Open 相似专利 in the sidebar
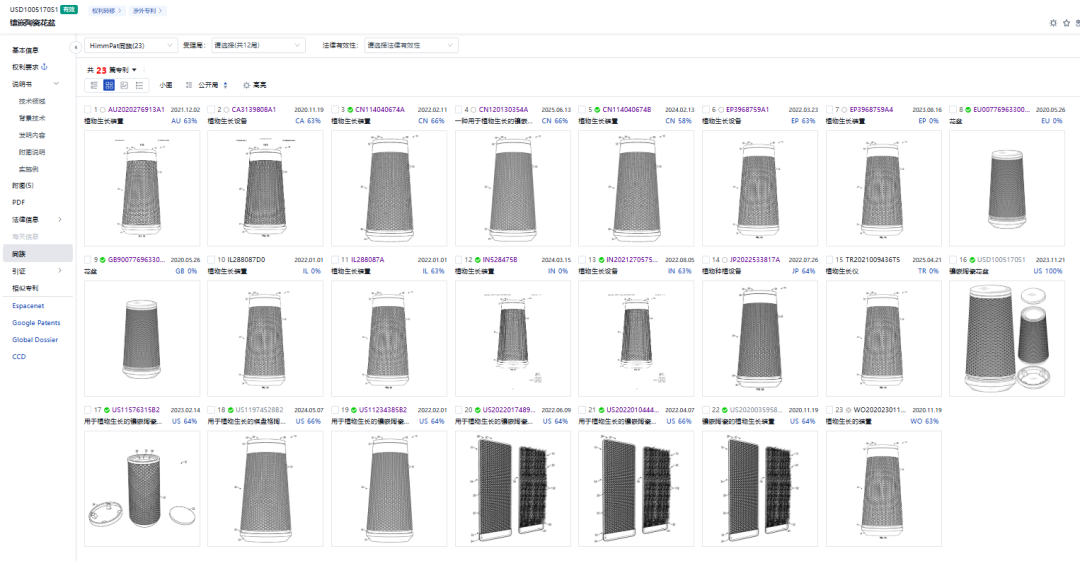 click(x=25, y=288)
